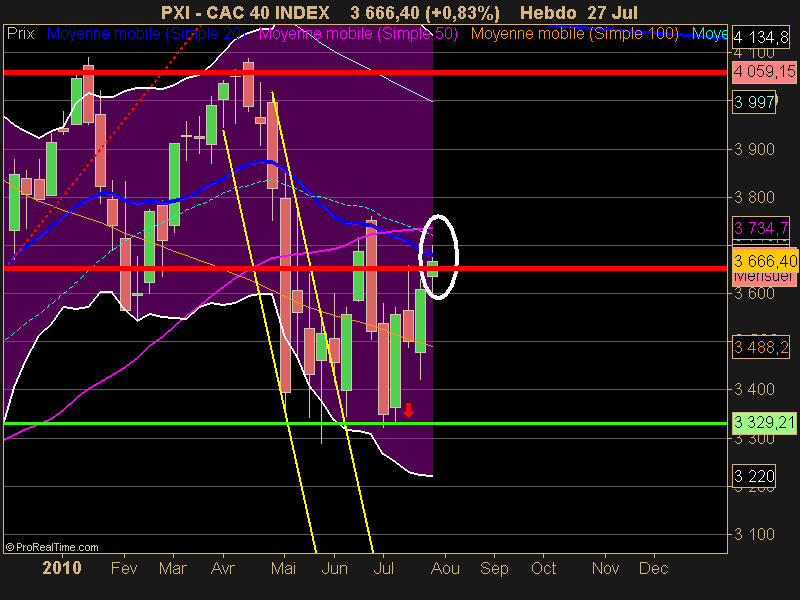The image size is (800, 600).
Task: Click the Aou month label
Action: click(x=445, y=568)
